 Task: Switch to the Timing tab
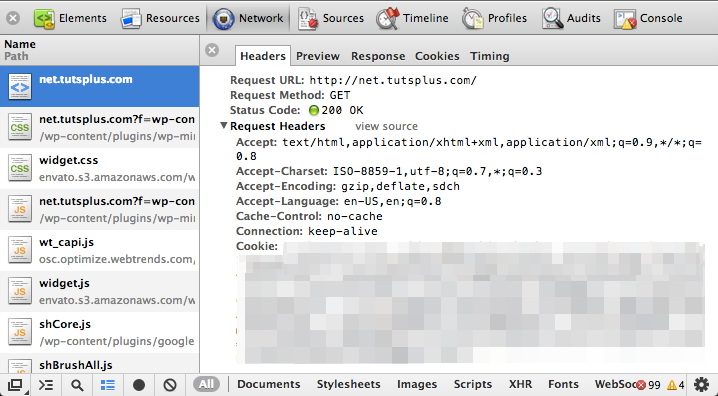coord(490,56)
